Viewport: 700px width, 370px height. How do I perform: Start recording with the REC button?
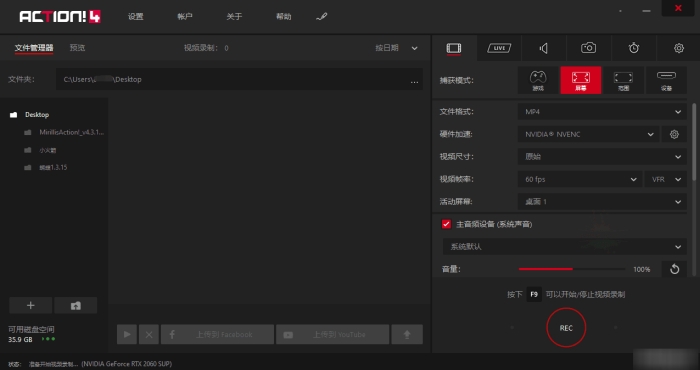pos(566,328)
